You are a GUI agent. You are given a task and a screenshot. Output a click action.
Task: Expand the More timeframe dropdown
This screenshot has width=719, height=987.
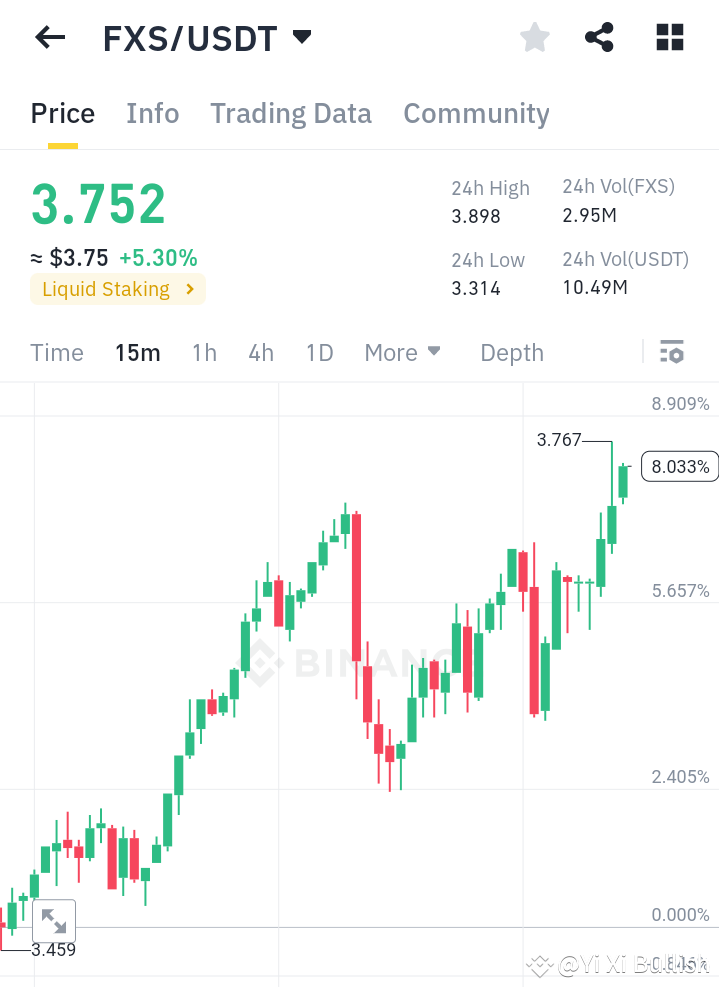point(402,352)
